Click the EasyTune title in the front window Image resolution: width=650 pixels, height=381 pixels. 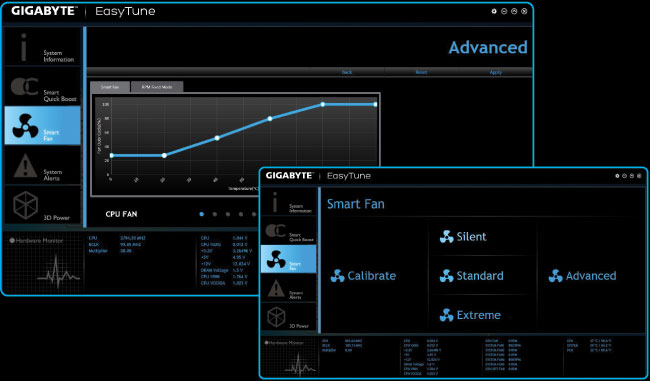pyautogui.click(x=349, y=176)
